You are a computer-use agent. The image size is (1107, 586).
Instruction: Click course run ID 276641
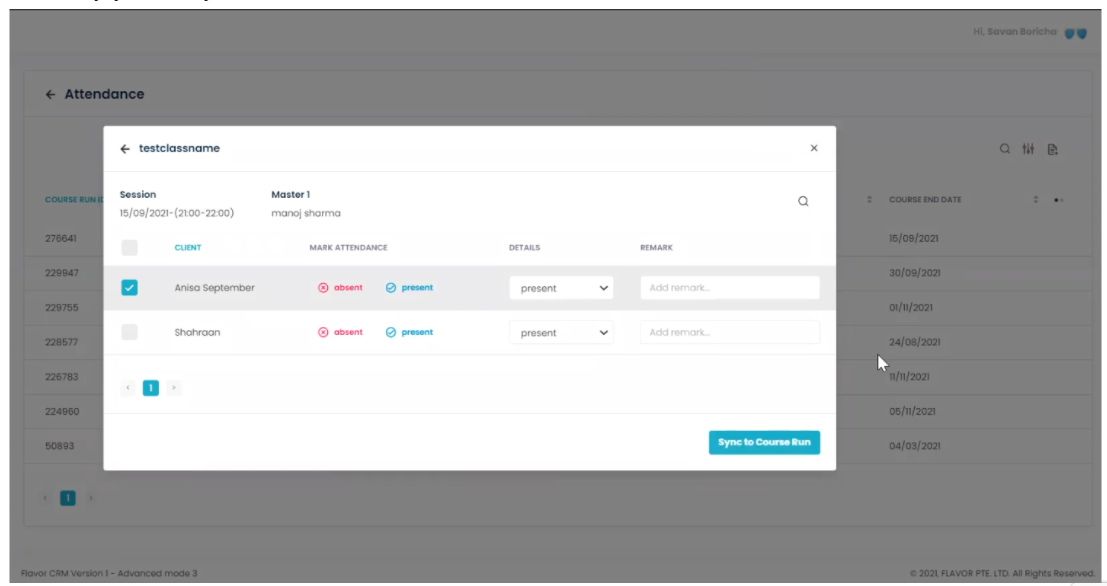click(x=61, y=239)
